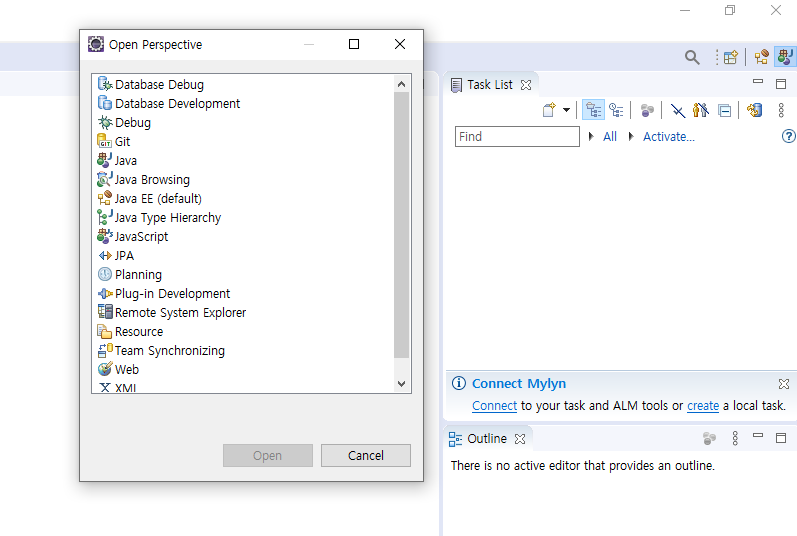Select Database Development in perspective list
Viewport: 797px width, 536px height.
pyautogui.click(x=168, y=103)
